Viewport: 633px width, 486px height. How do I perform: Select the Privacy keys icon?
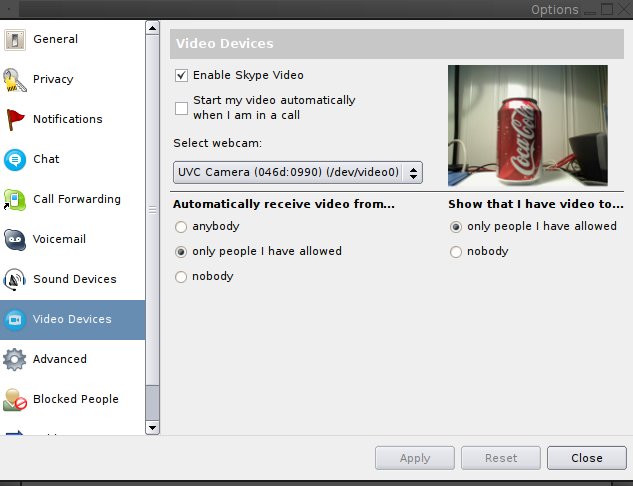coord(15,80)
